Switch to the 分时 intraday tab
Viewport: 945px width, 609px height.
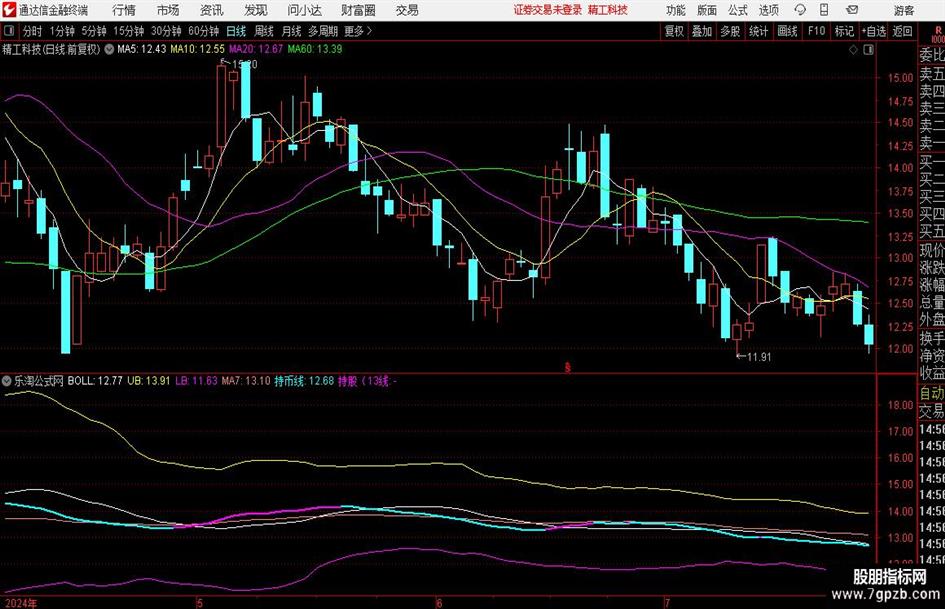point(33,31)
